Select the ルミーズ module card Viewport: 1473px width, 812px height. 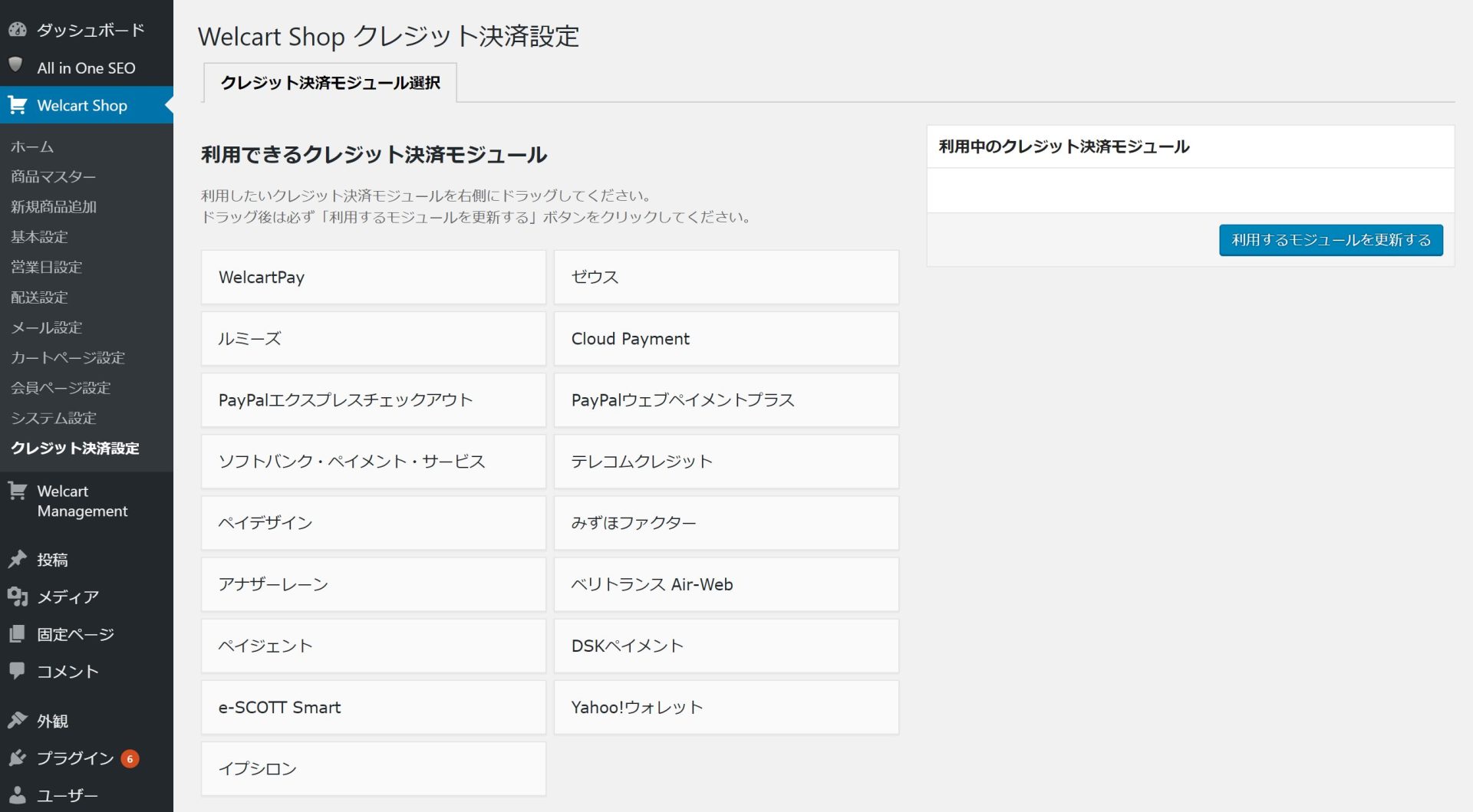pyautogui.click(x=374, y=338)
